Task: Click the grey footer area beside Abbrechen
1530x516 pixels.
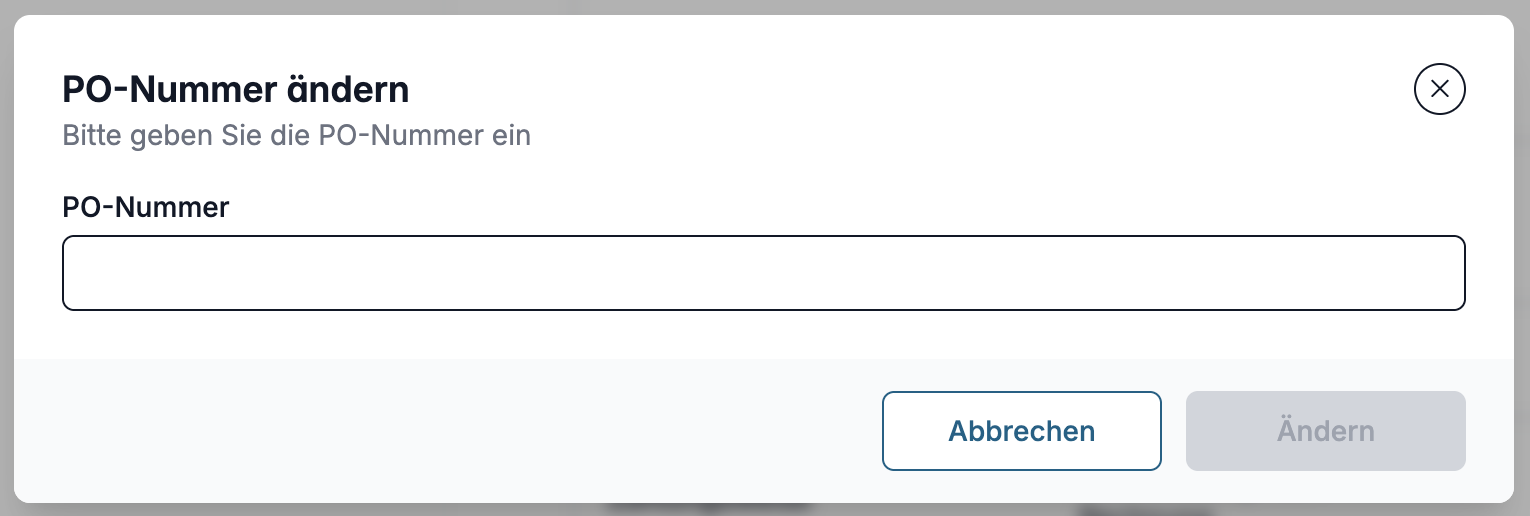Action: pos(450,431)
